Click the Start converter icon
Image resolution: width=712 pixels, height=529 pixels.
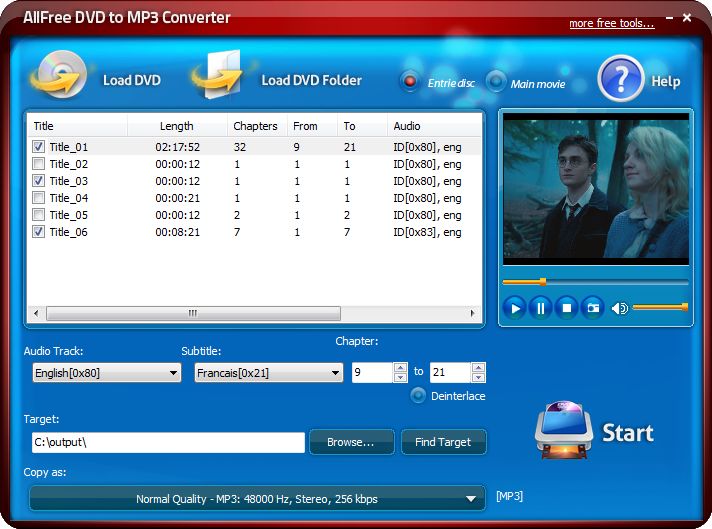tap(564, 430)
